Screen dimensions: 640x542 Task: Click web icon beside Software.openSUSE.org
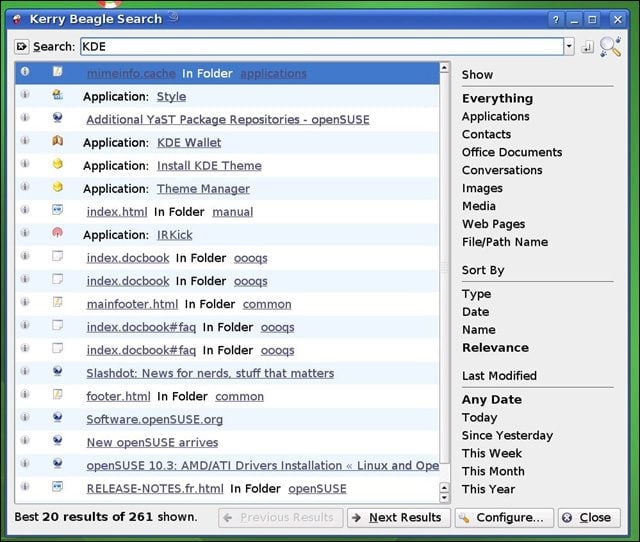pos(58,417)
